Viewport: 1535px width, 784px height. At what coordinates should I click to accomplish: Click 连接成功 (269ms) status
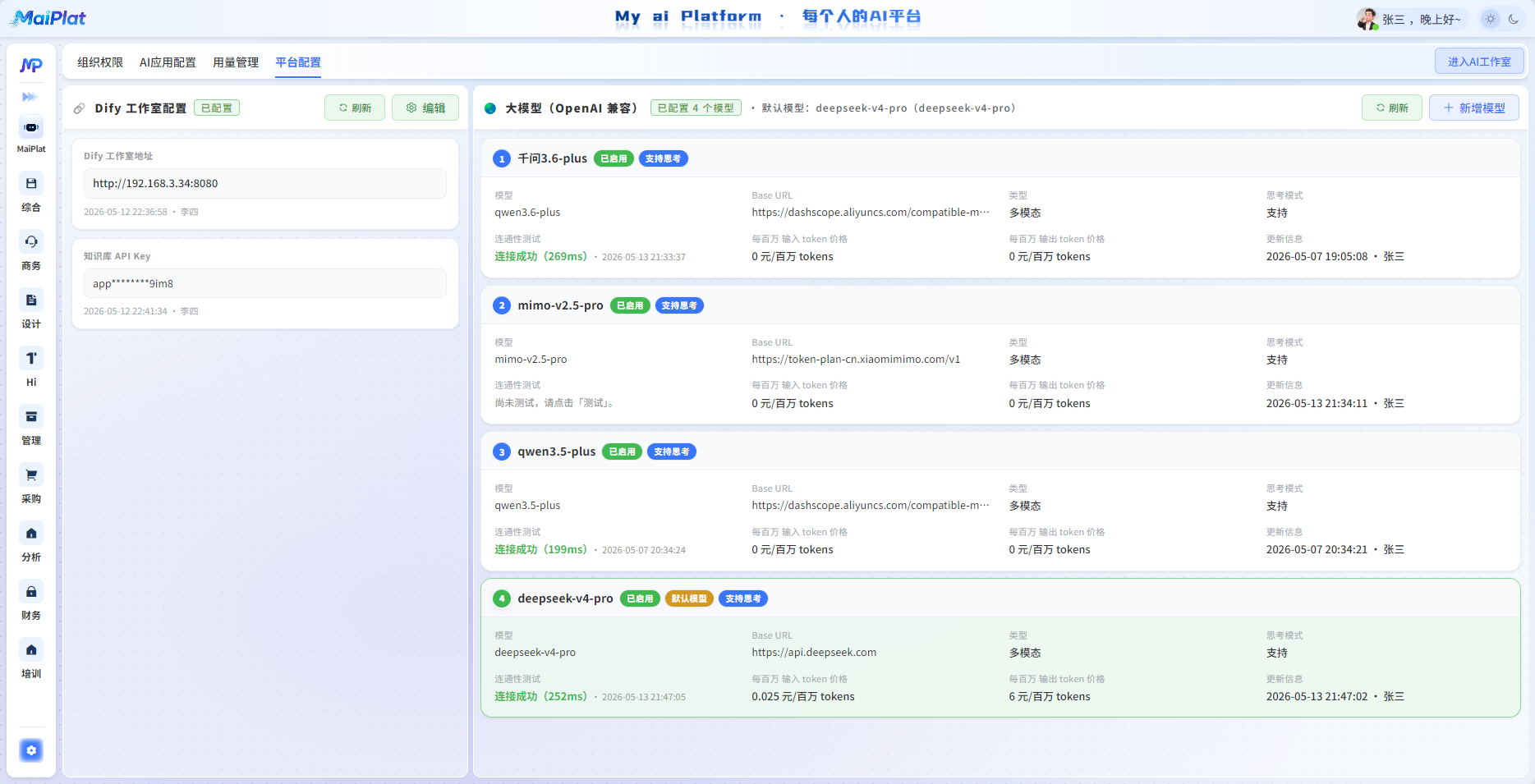(540, 256)
